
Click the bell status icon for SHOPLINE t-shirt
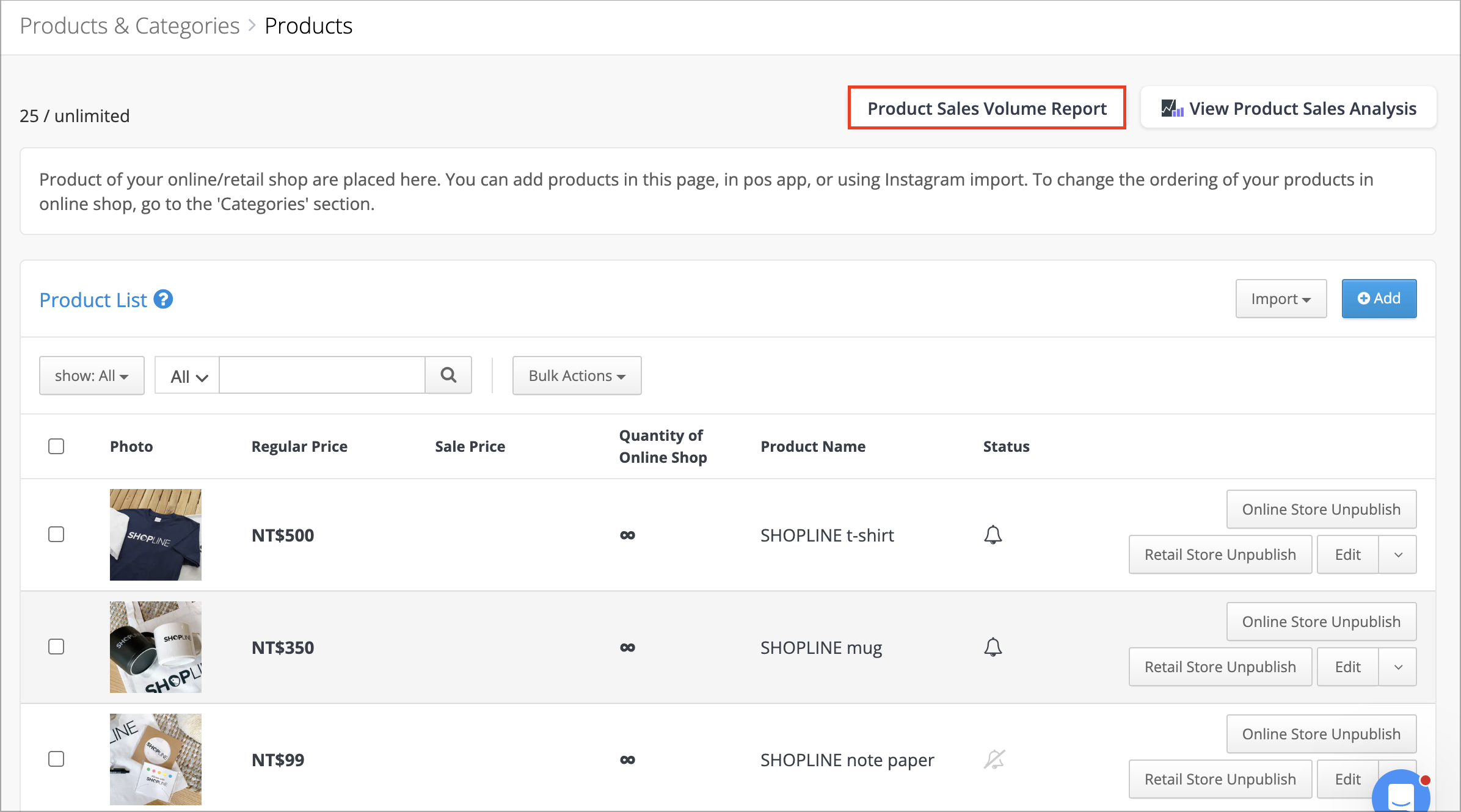coord(993,535)
